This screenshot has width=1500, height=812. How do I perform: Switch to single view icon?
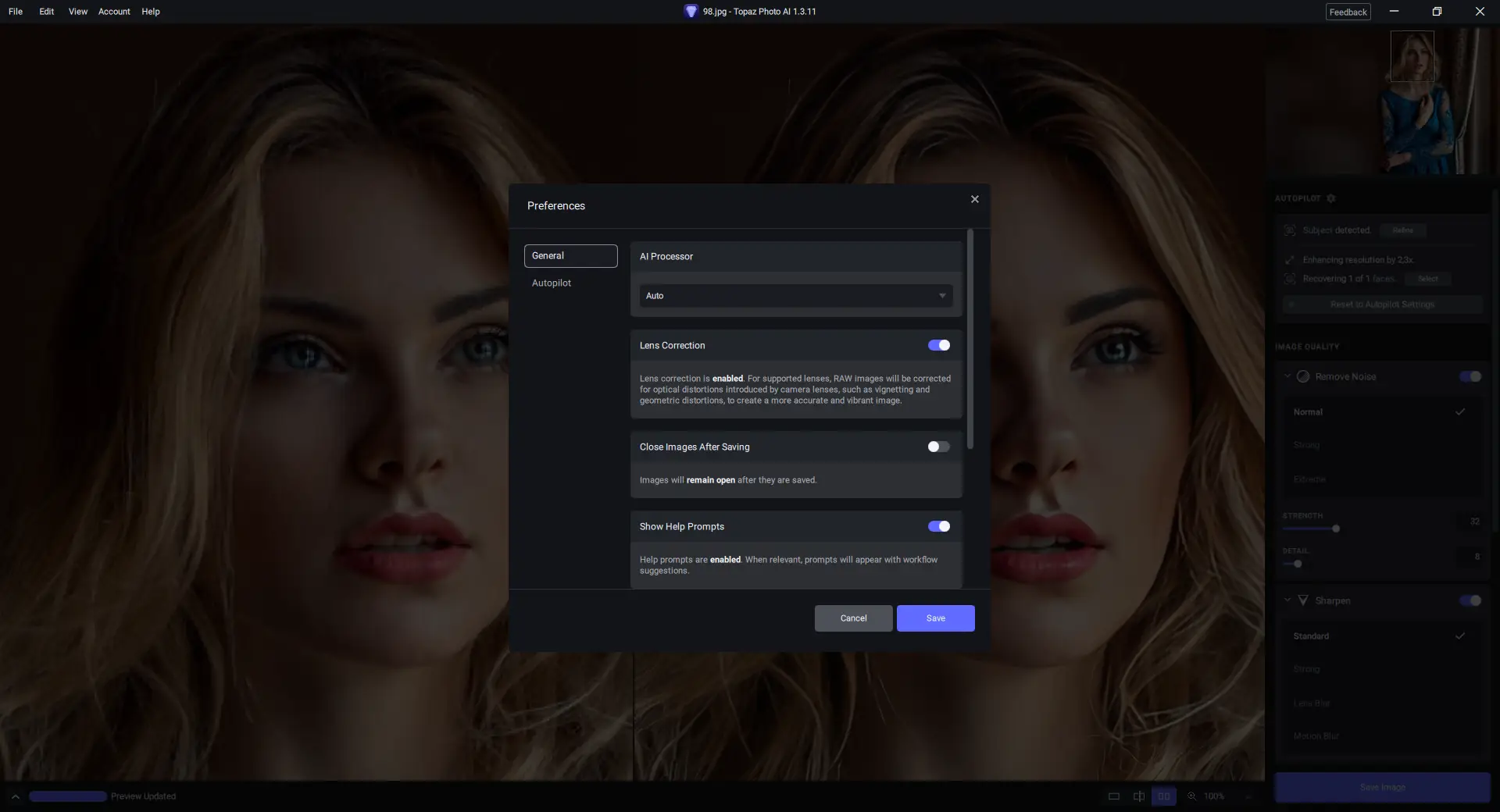[x=1114, y=796]
